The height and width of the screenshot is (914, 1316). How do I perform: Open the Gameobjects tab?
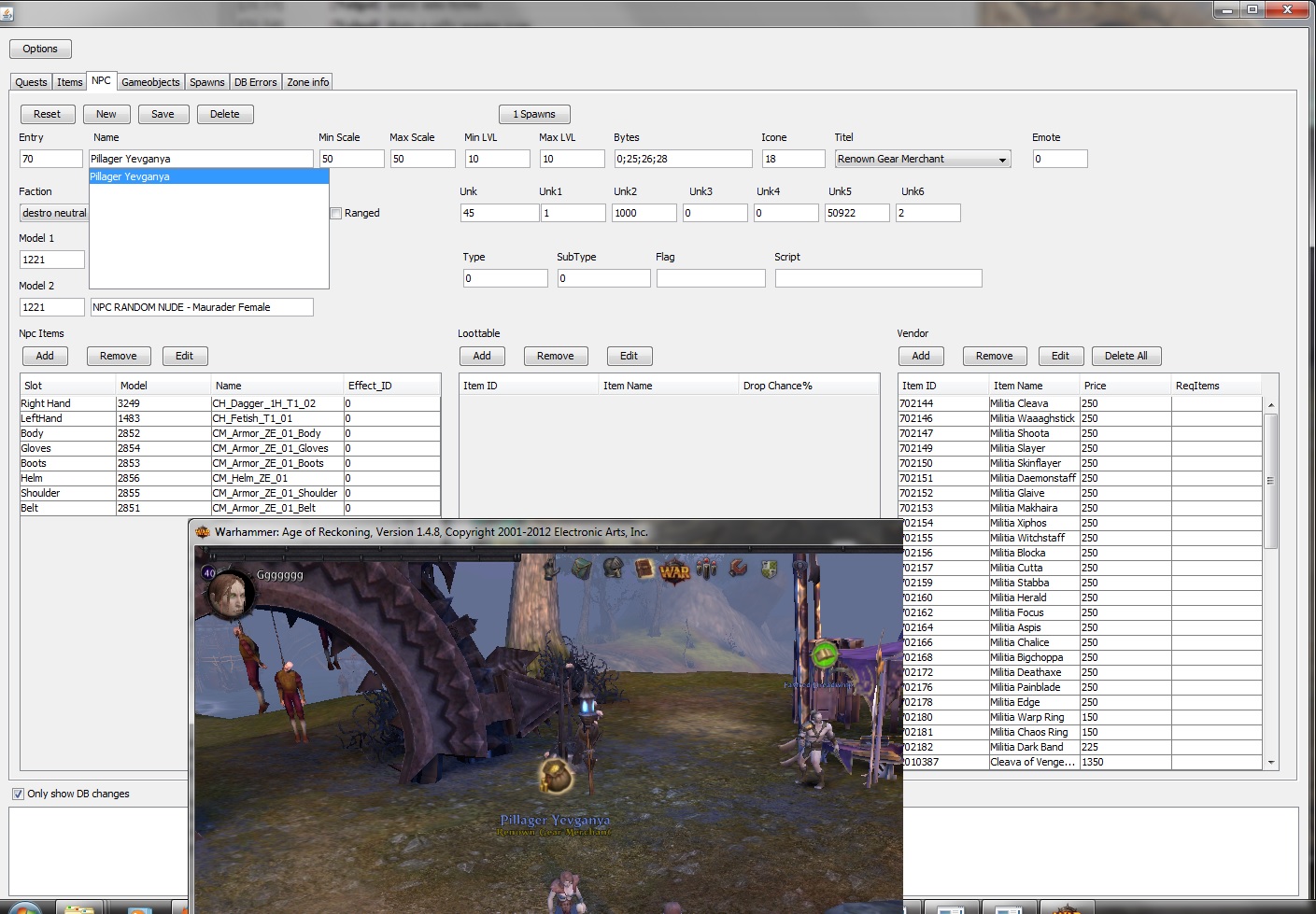(150, 82)
